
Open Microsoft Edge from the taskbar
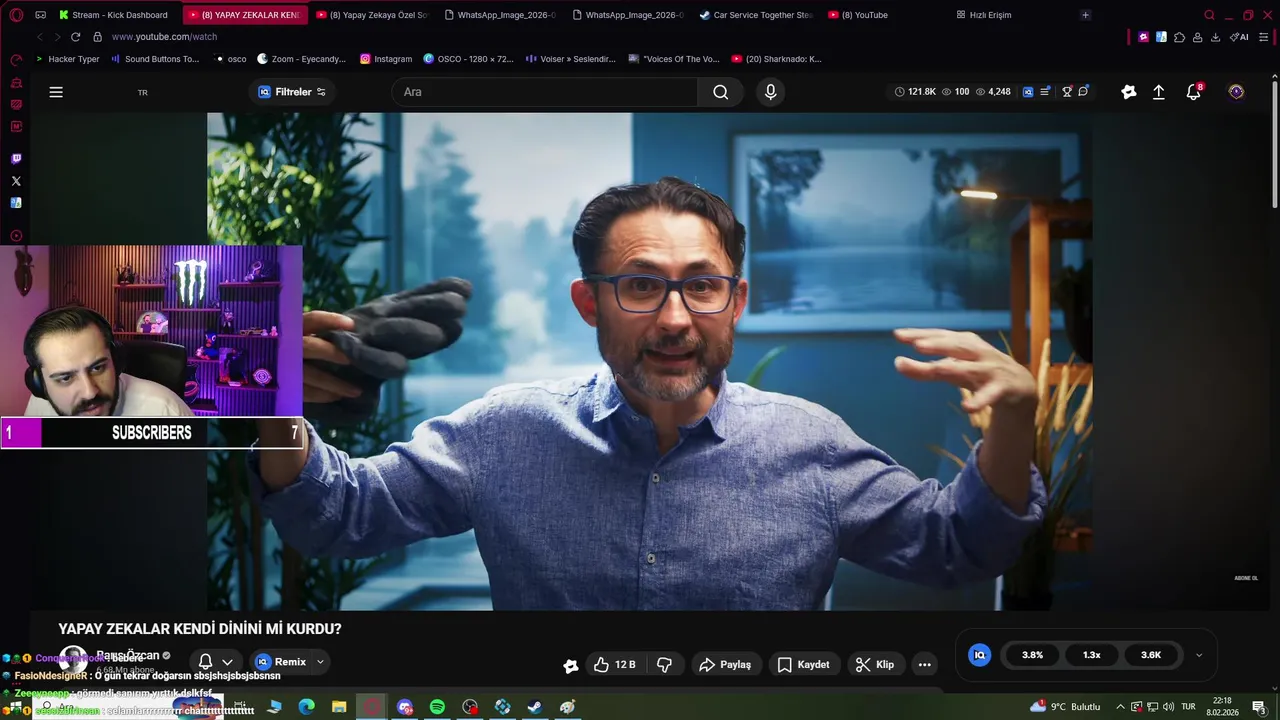(307, 707)
